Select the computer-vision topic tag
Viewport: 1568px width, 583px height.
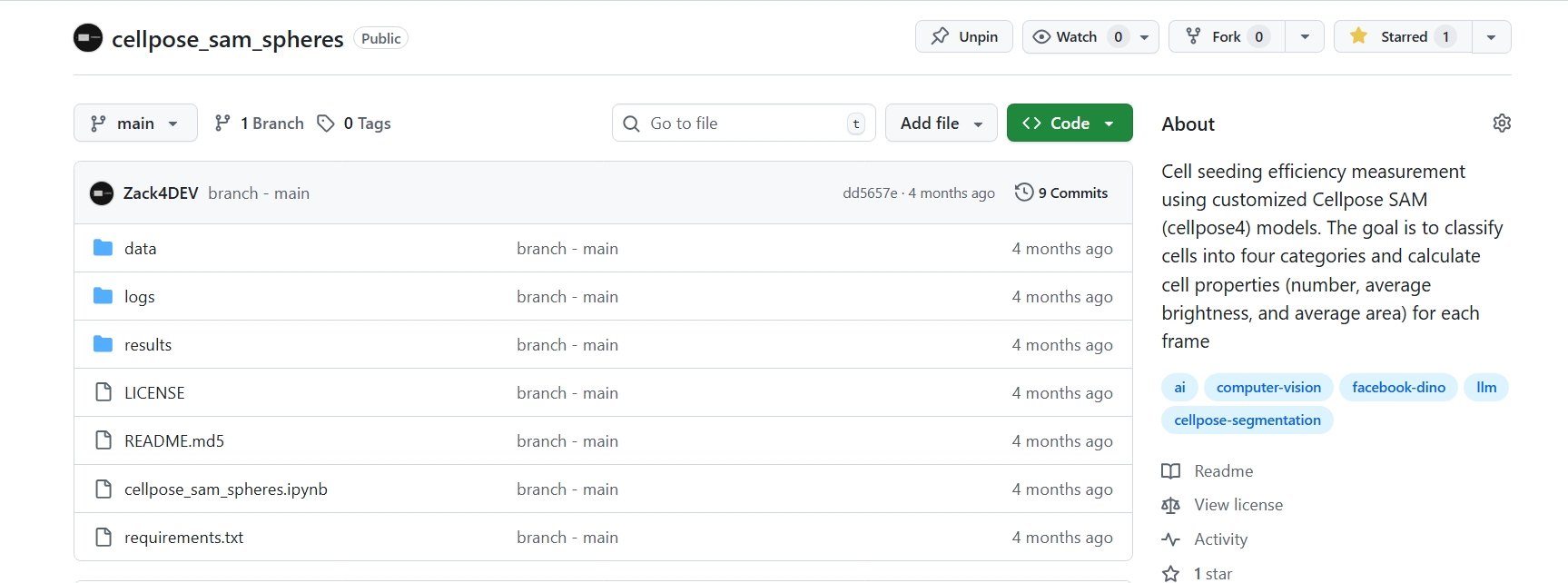tap(1268, 387)
